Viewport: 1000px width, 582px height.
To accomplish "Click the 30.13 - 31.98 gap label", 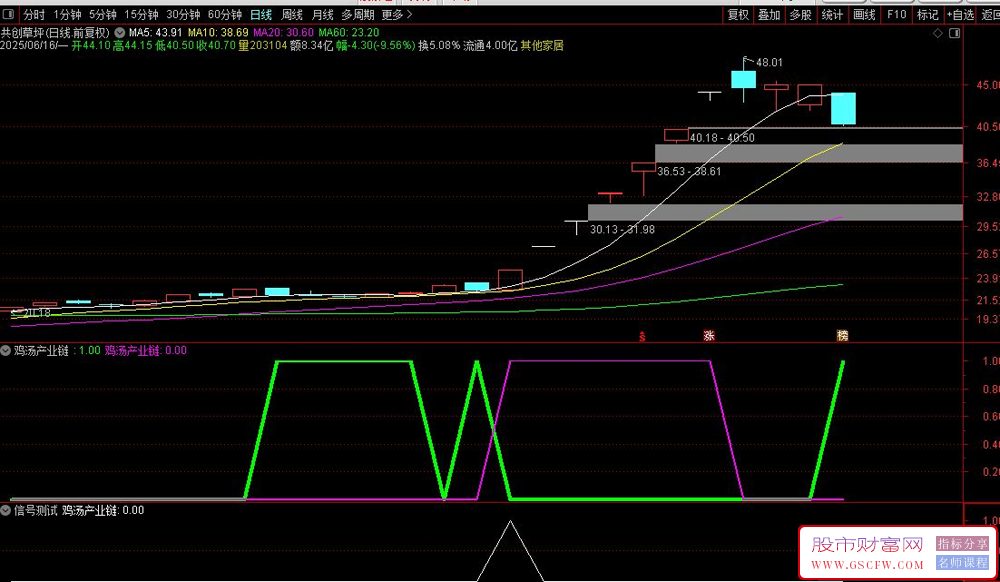I will pyautogui.click(x=622, y=229).
